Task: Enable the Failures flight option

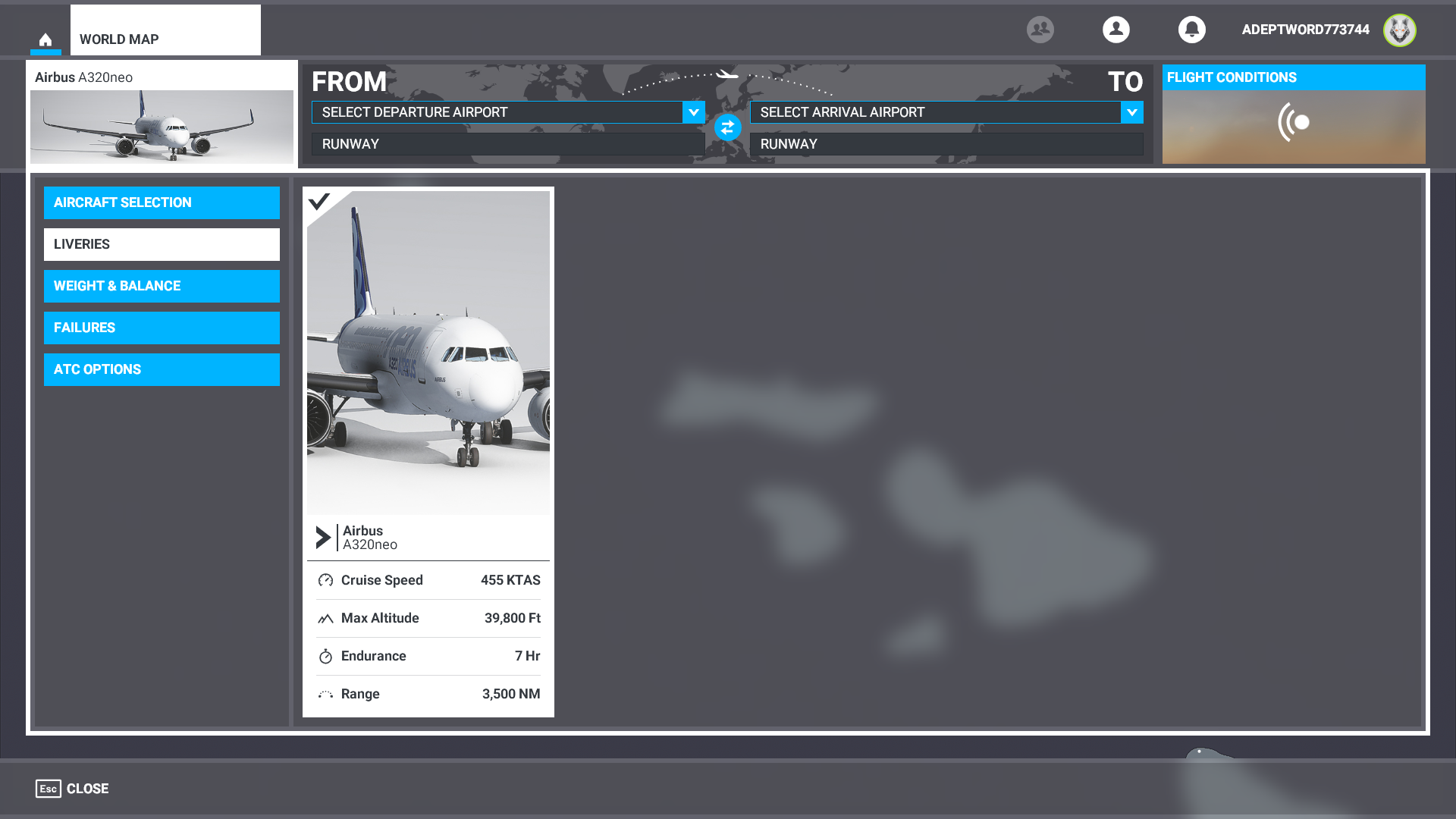Action: pos(162,327)
